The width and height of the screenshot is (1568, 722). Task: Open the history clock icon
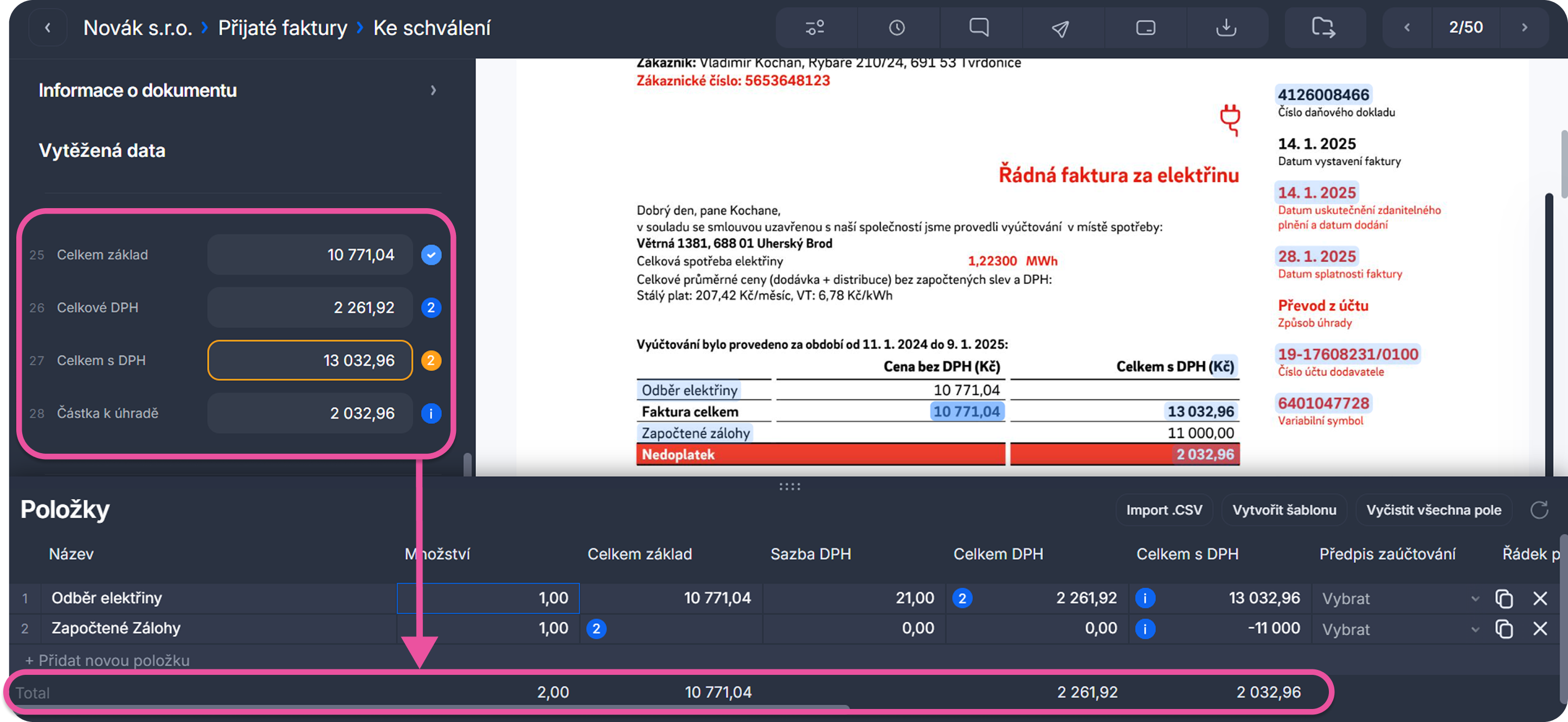point(897,28)
